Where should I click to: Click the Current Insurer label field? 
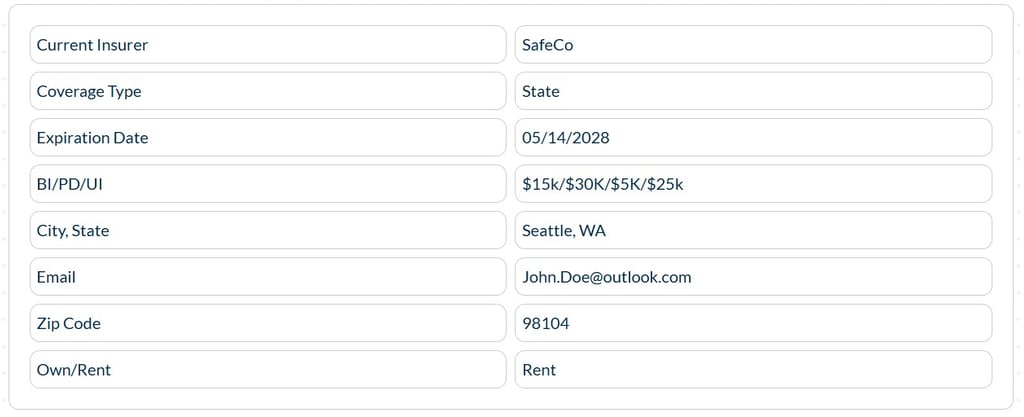(267, 45)
